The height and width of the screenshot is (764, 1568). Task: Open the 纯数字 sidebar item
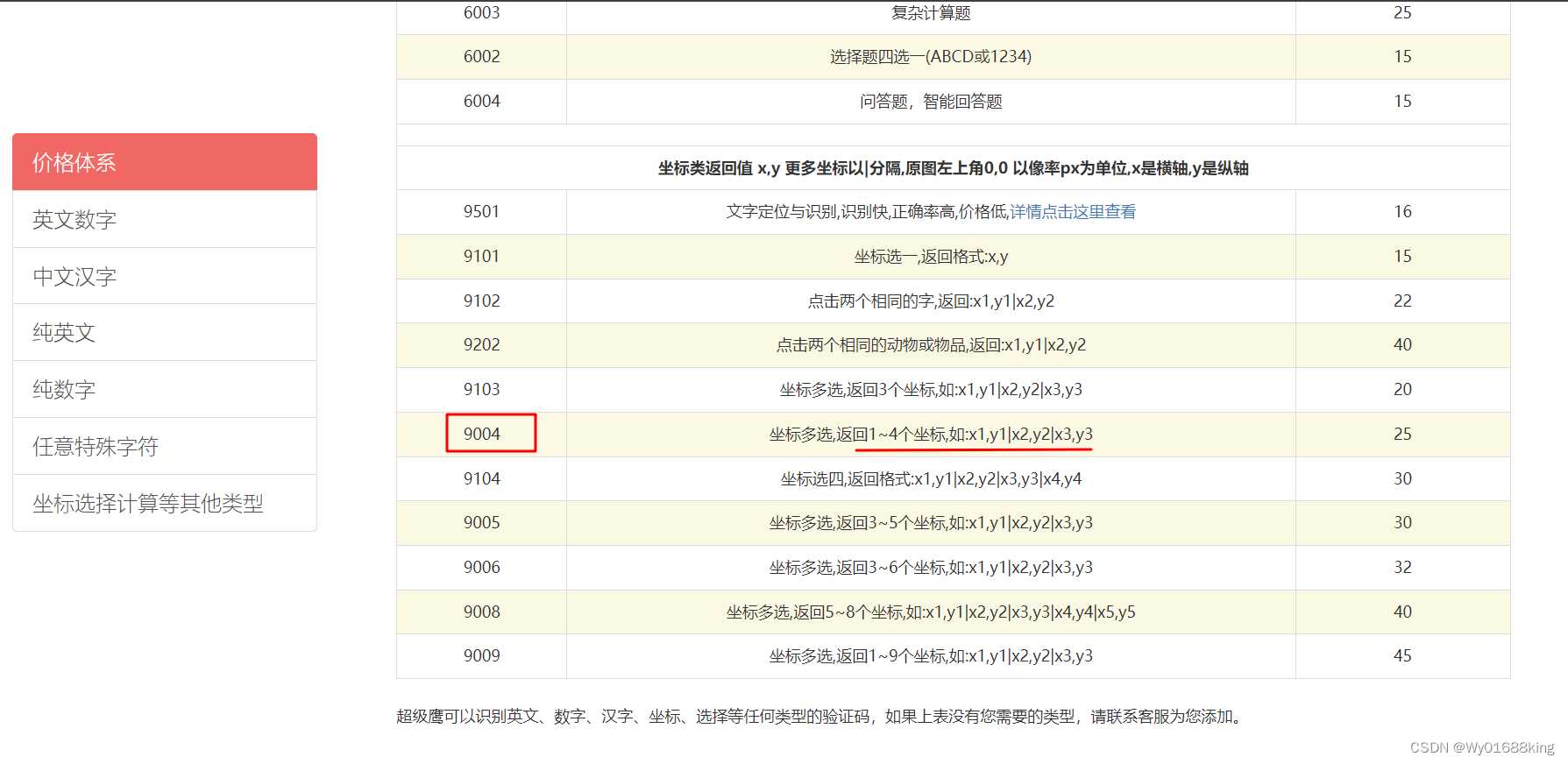point(165,389)
